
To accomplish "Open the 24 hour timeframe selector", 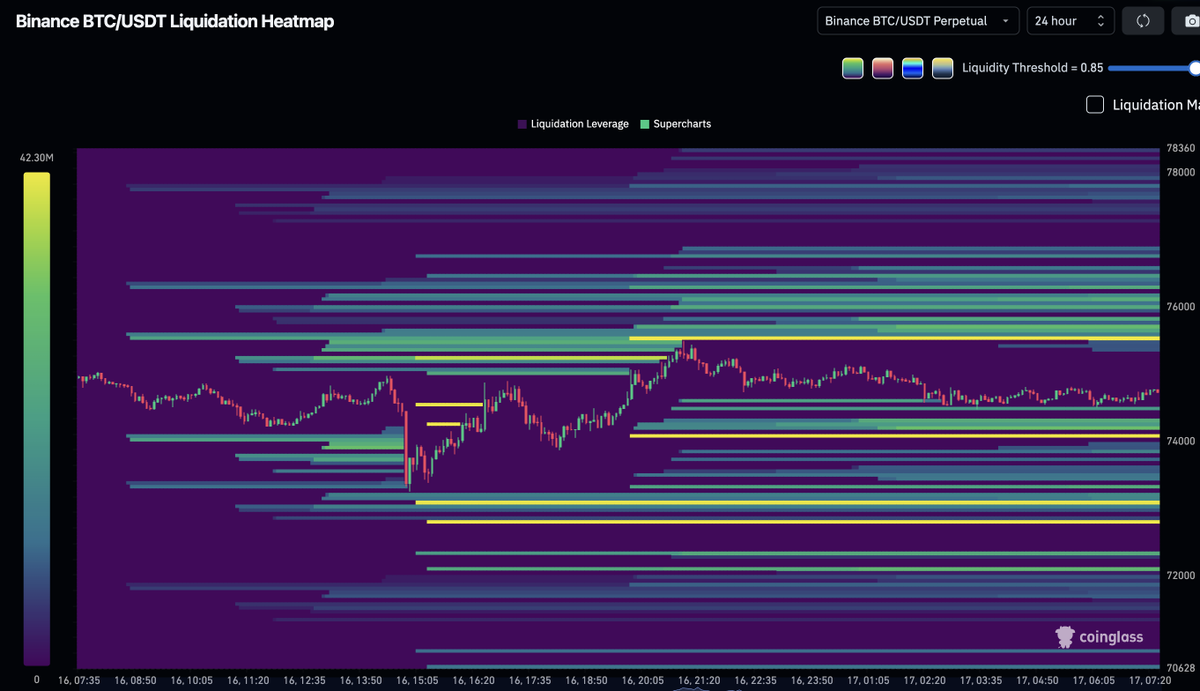I will pyautogui.click(x=1071, y=21).
